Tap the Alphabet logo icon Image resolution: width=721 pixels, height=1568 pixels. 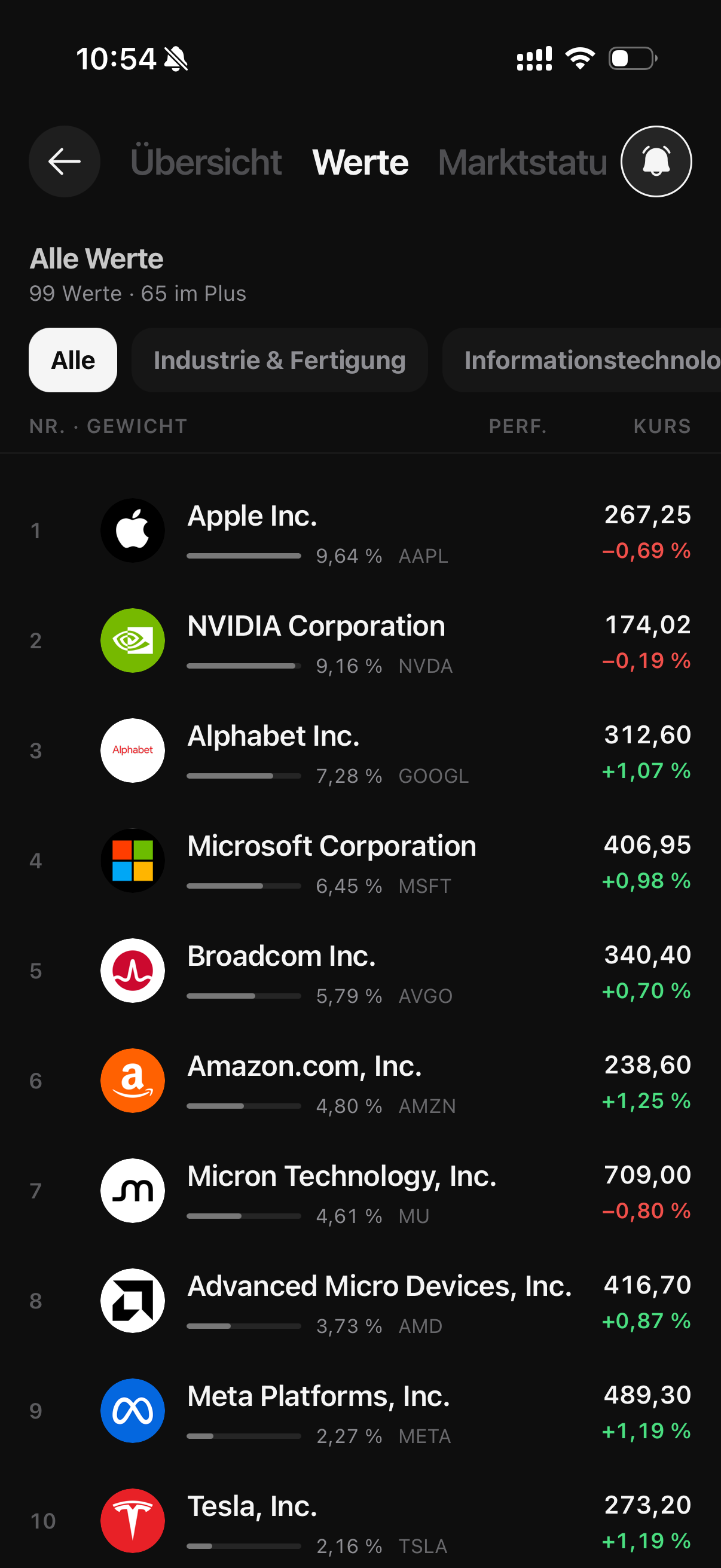(133, 750)
